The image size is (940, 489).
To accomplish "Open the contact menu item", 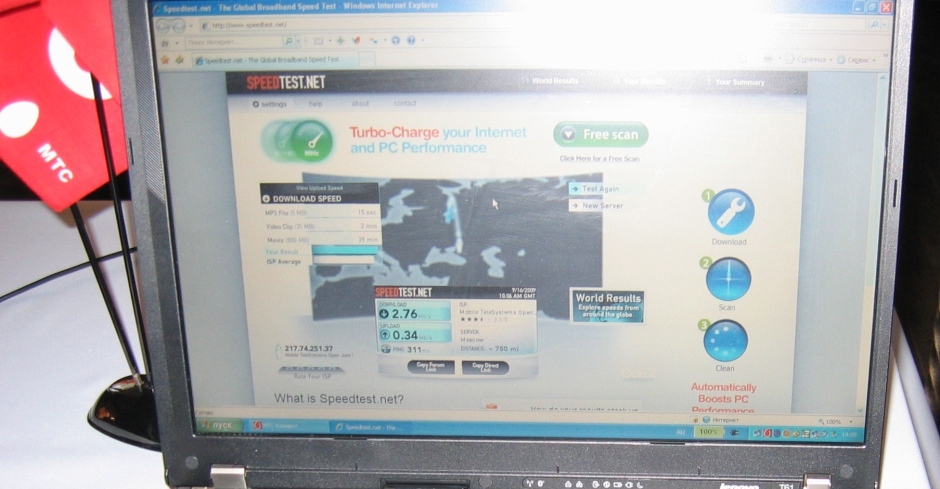I will tap(405, 103).
